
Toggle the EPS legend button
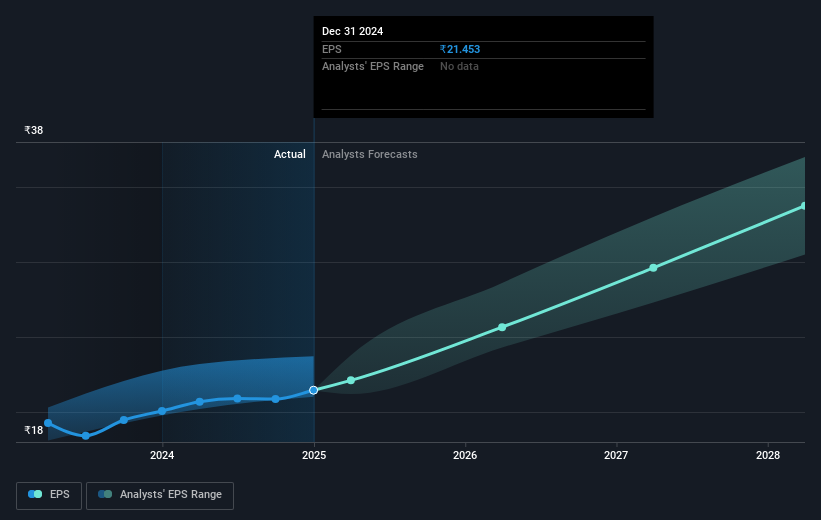49,495
